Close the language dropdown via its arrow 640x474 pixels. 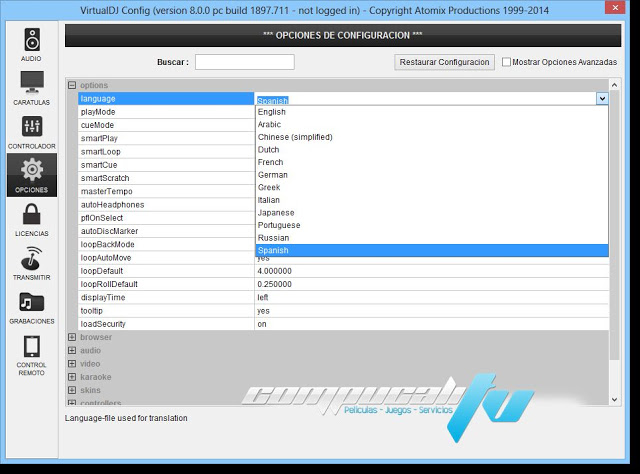click(x=602, y=98)
